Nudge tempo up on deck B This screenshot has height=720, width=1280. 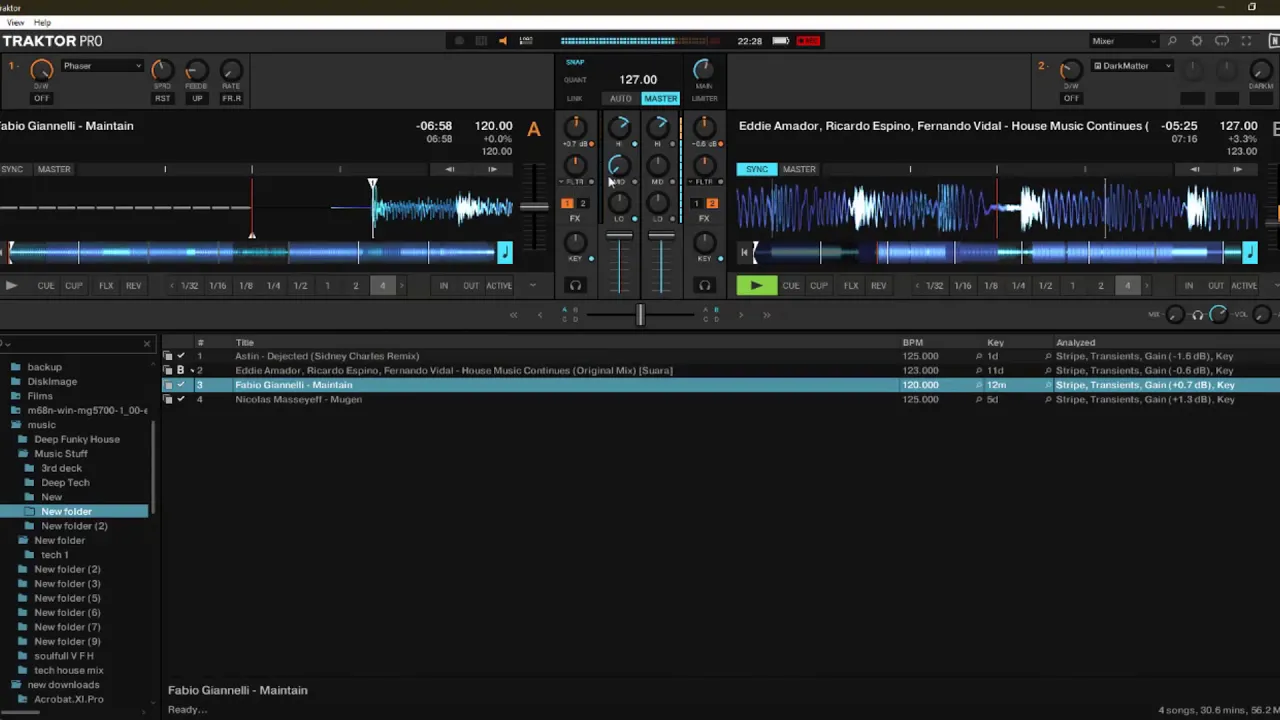click(1237, 169)
